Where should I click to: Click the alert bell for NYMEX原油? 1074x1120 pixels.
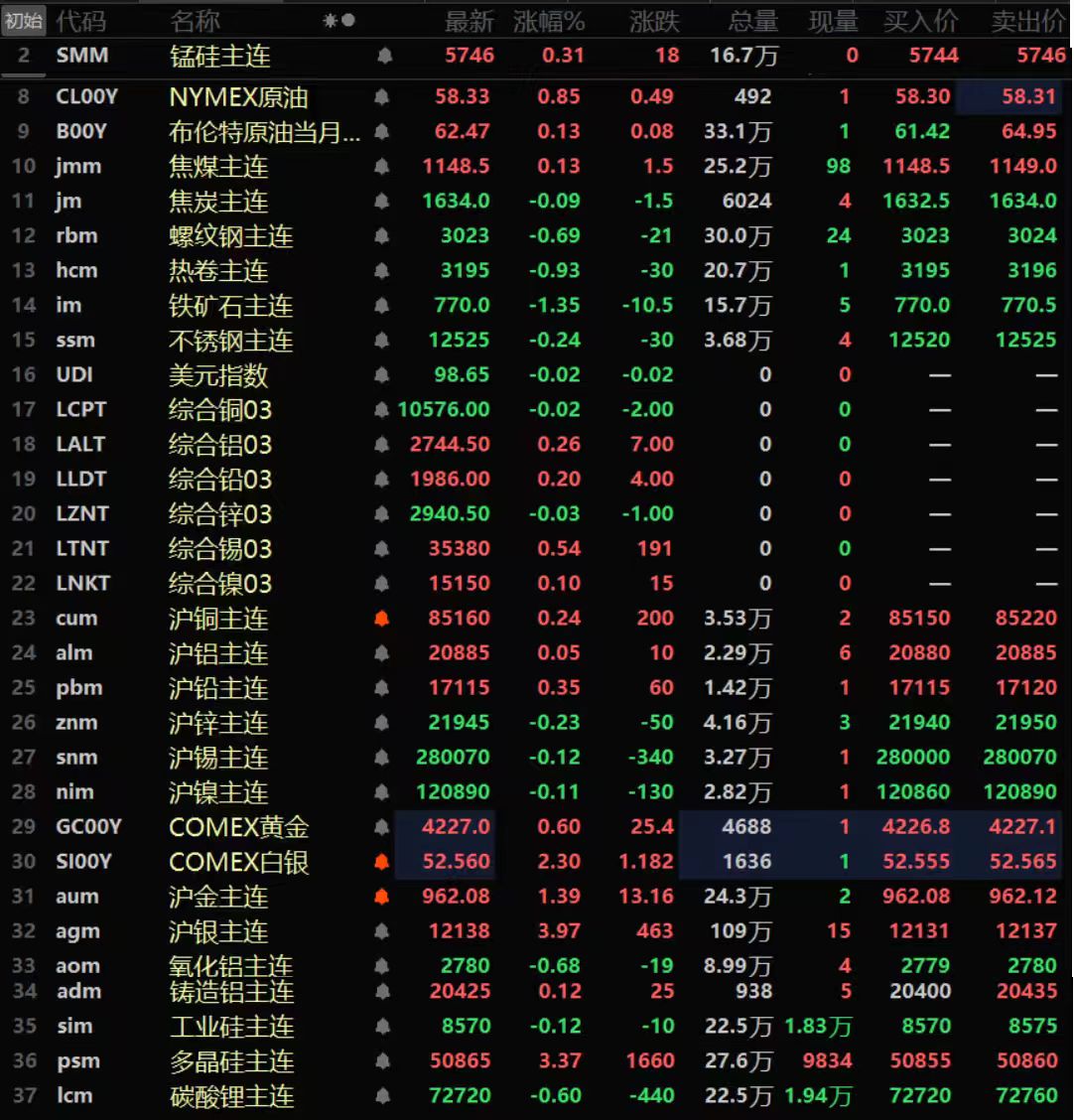click(x=381, y=97)
